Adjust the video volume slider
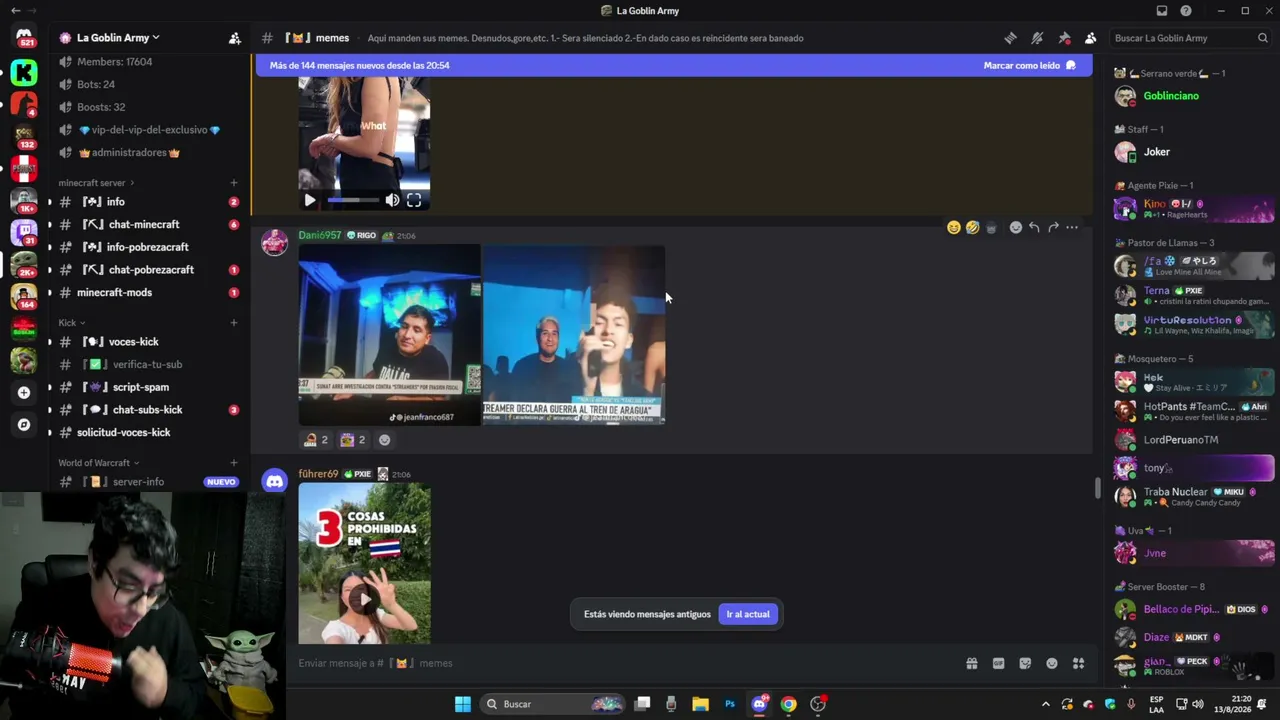Image resolution: width=1280 pixels, height=720 pixels. [353, 200]
